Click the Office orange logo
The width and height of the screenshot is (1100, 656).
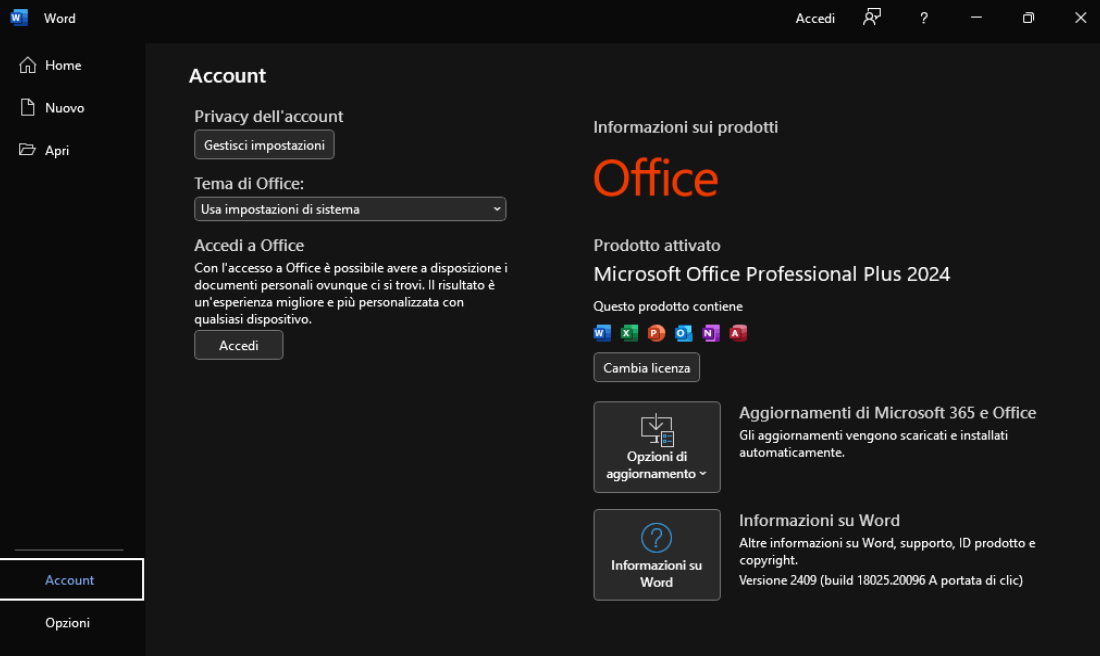[656, 178]
